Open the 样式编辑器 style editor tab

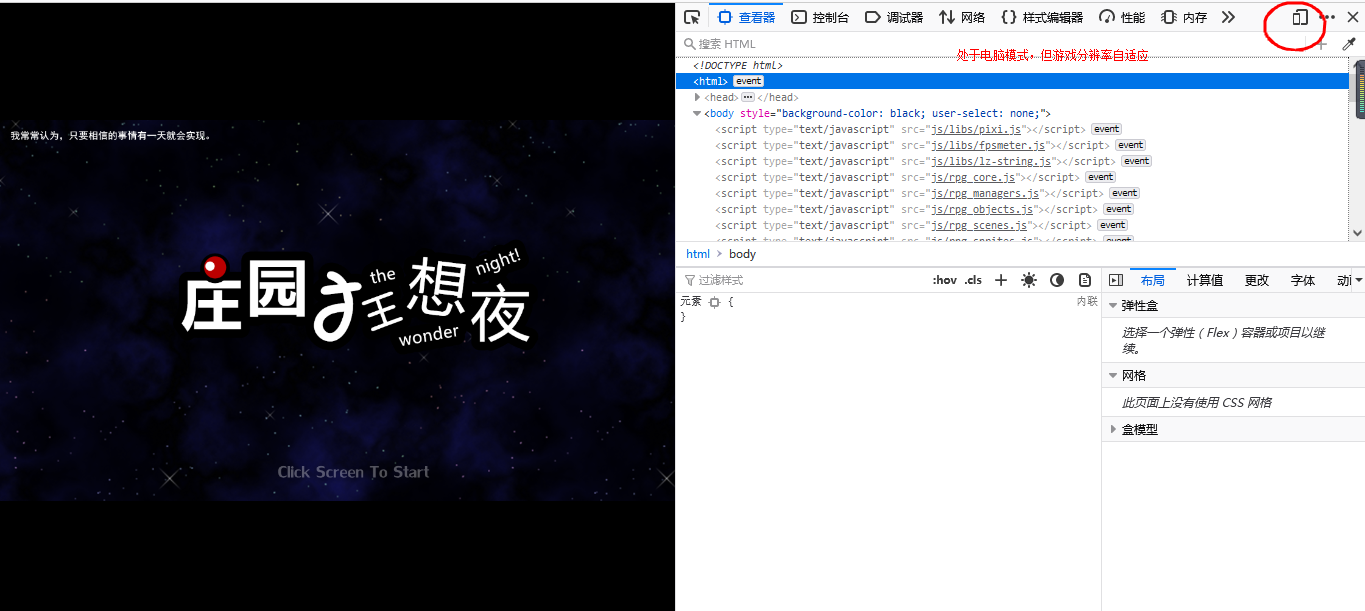1042,17
